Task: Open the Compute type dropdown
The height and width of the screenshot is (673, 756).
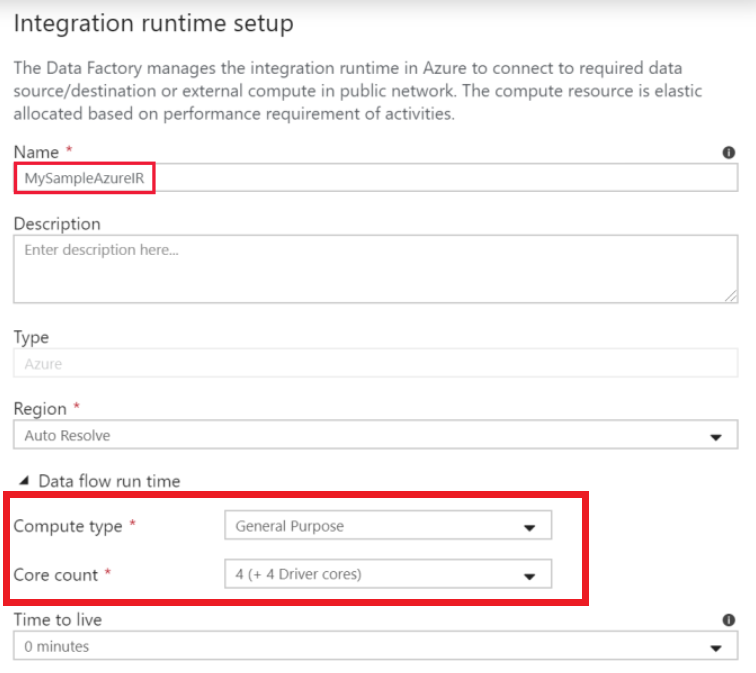Action: (x=388, y=525)
